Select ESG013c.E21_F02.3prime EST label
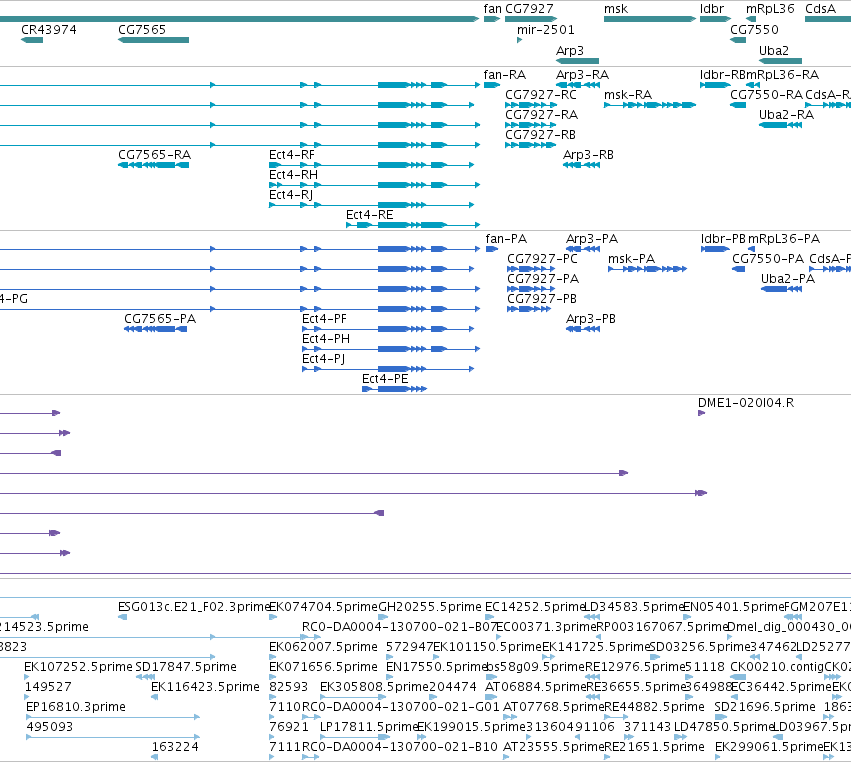 click(x=194, y=607)
